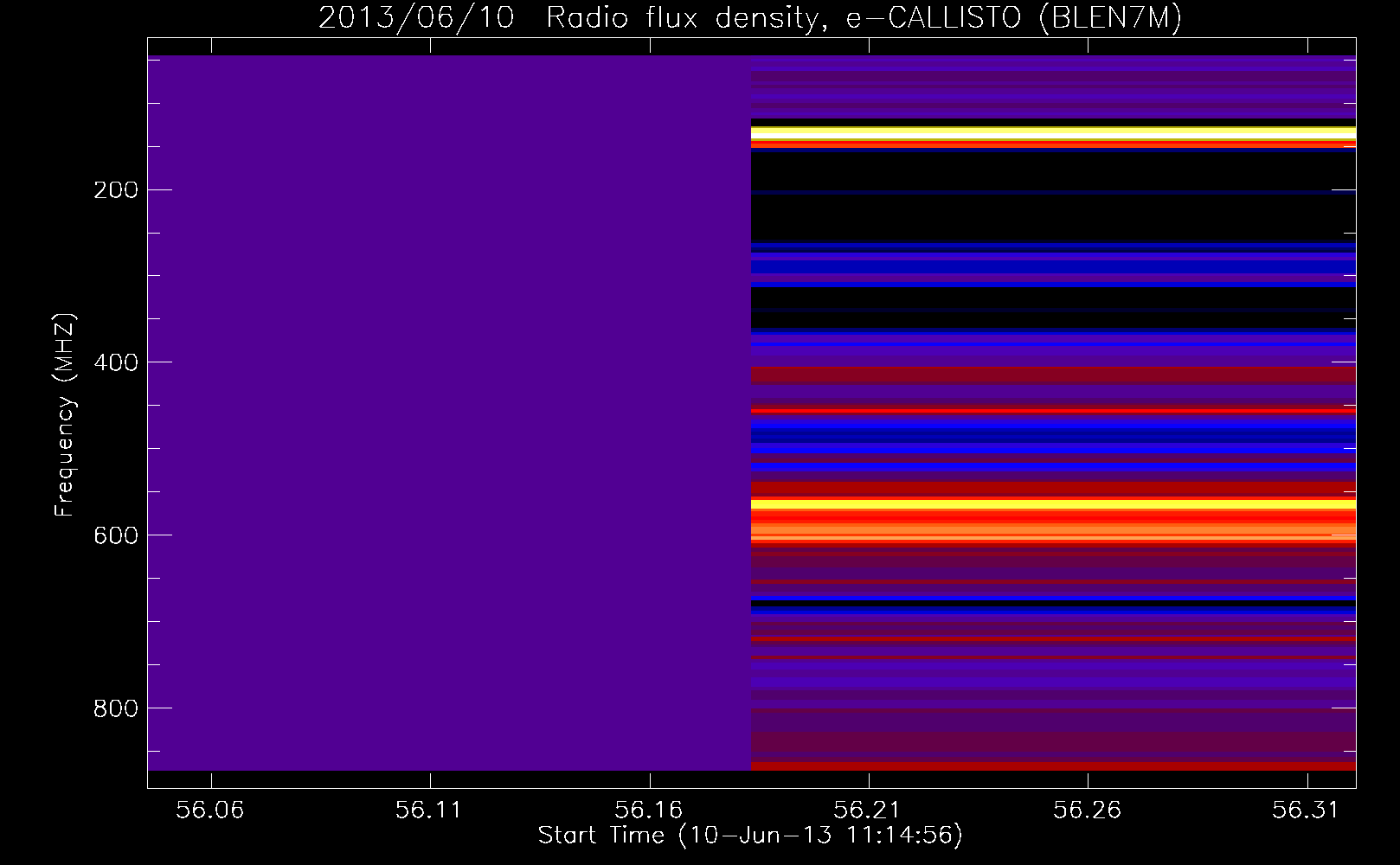
Task: Click the 400 frequency tick label
Action: [x=116, y=362]
